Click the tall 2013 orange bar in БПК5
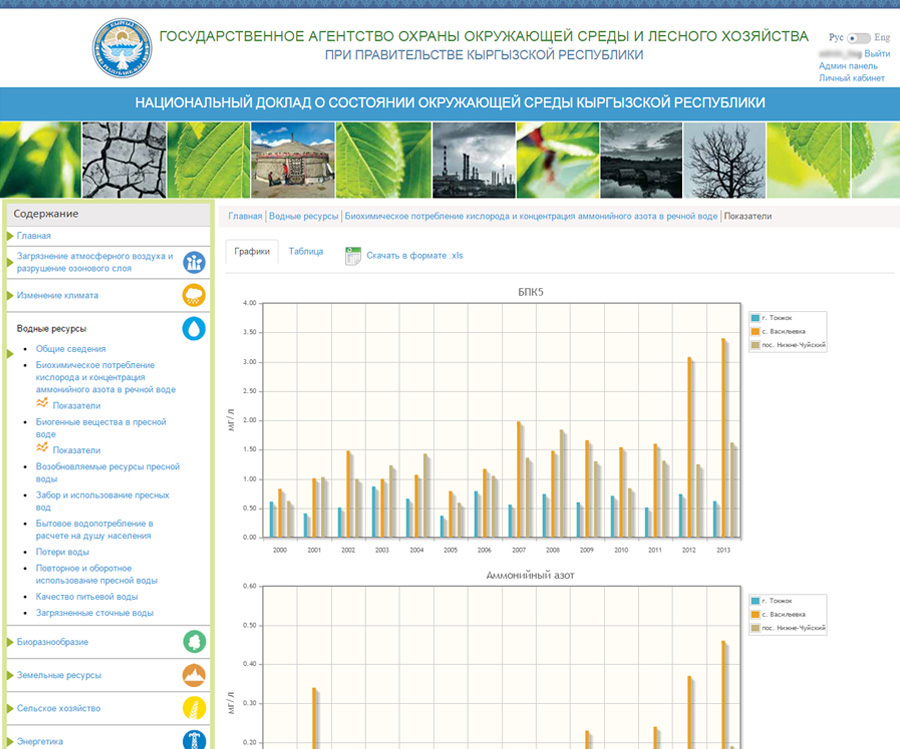This screenshot has width=900, height=749. (723, 438)
